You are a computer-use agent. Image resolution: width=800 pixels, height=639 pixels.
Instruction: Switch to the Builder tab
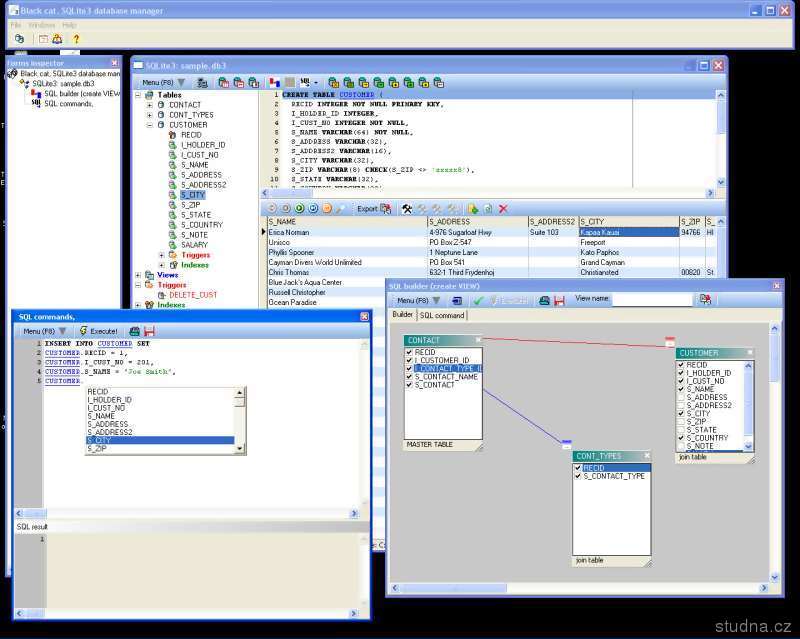(403, 314)
